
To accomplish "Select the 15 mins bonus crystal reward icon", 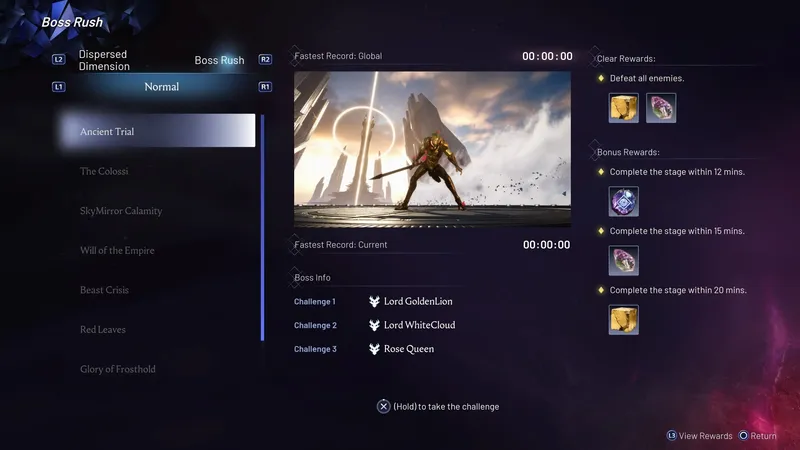I will (x=624, y=261).
